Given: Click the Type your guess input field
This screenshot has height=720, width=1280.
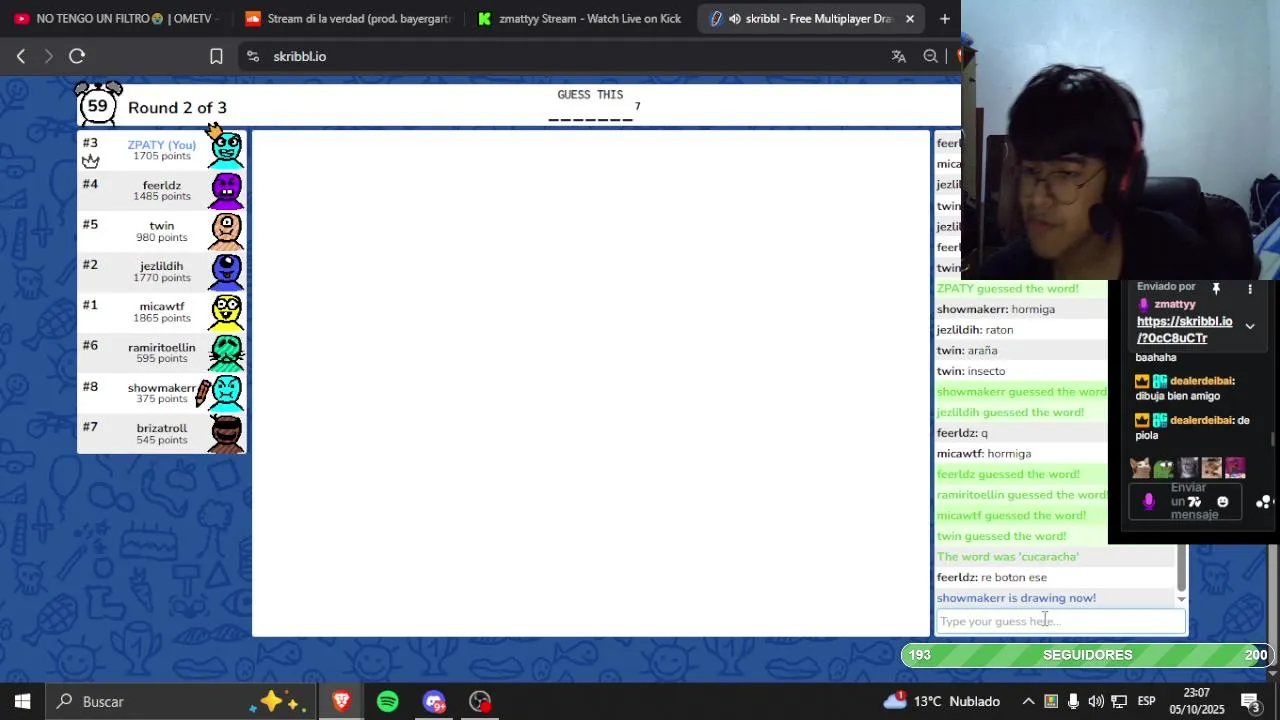Looking at the screenshot, I should click(1061, 621).
